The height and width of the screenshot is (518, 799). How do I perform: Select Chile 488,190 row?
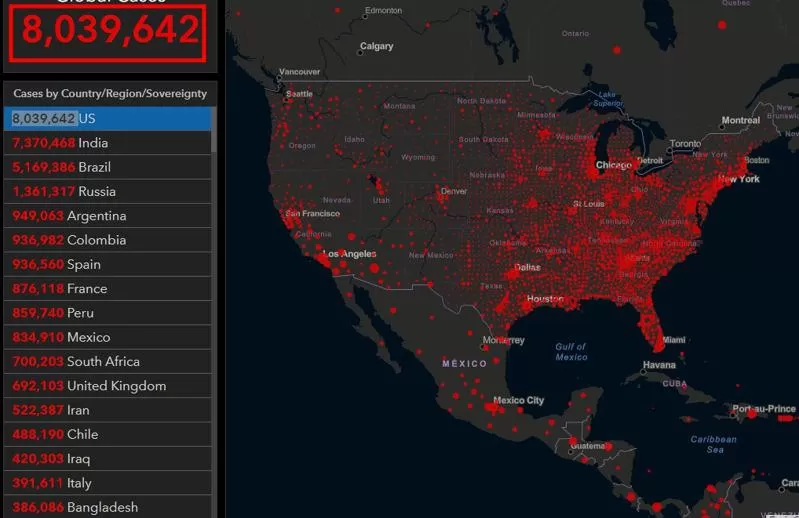(x=108, y=434)
